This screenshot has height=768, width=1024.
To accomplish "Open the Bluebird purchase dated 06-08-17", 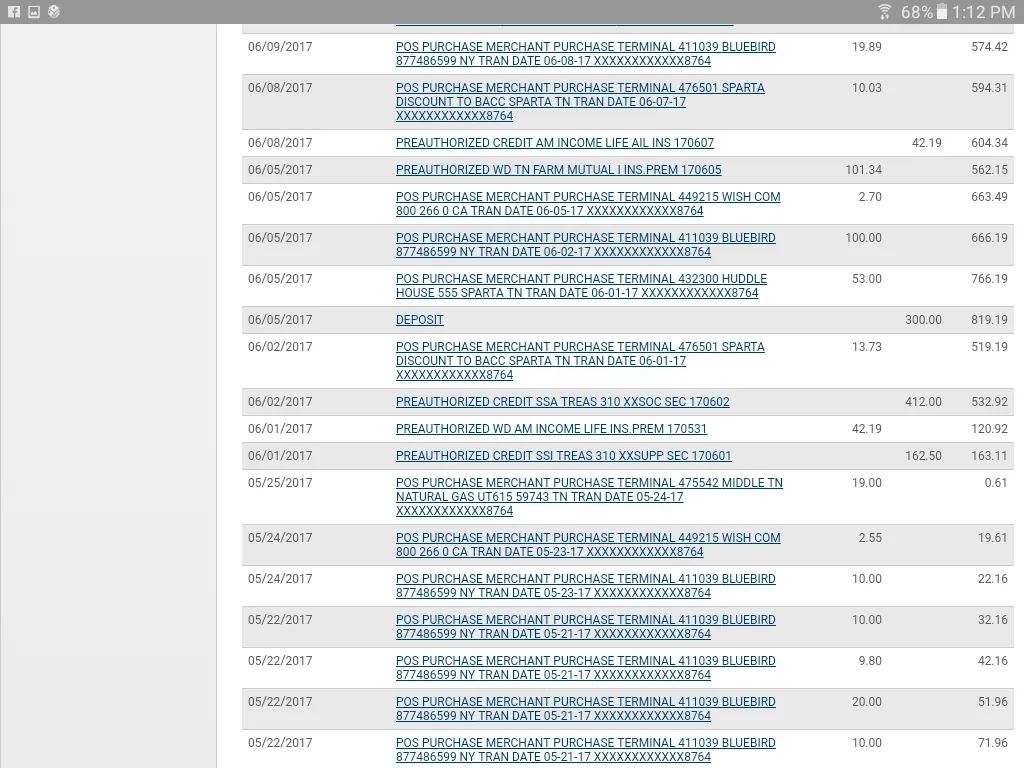I will pos(586,54).
